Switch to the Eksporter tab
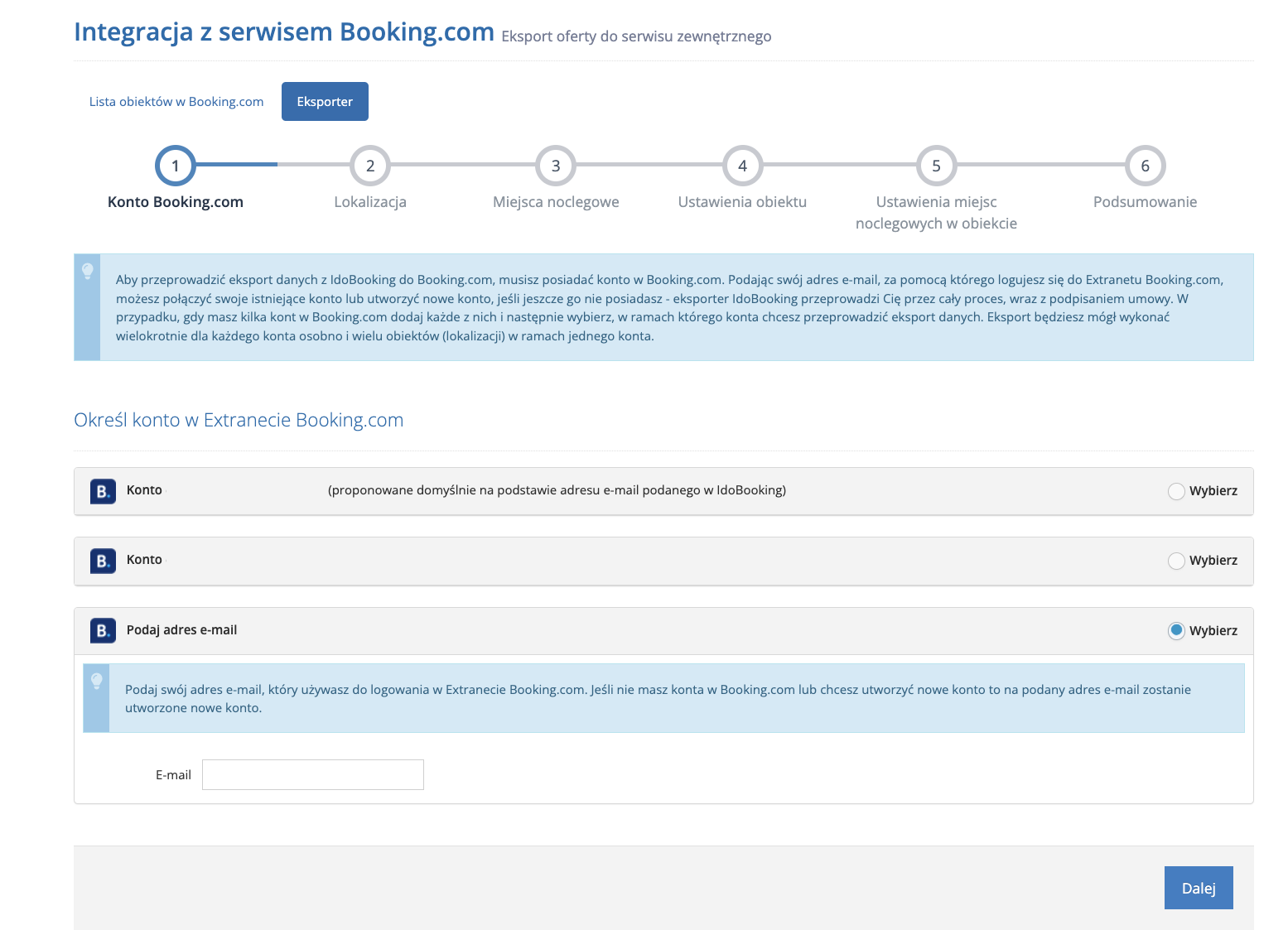Image resolution: width=1288 pixels, height=930 pixels. click(x=325, y=102)
